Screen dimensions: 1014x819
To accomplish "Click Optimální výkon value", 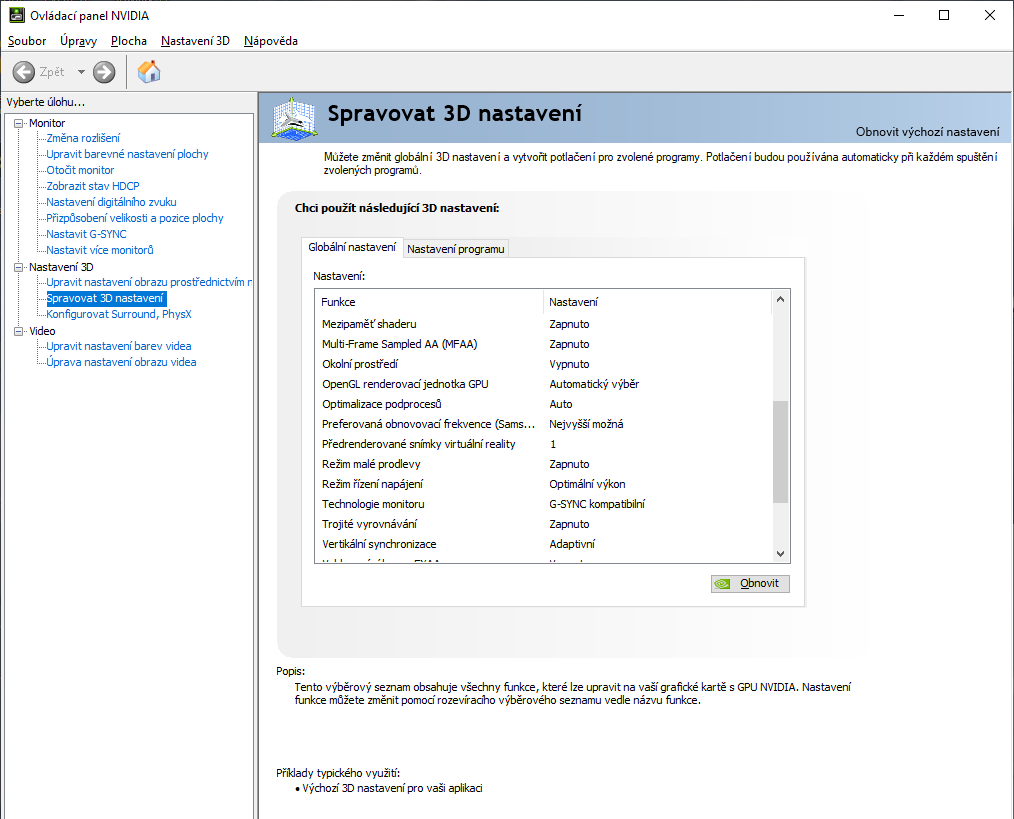I will tap(587, 485).
